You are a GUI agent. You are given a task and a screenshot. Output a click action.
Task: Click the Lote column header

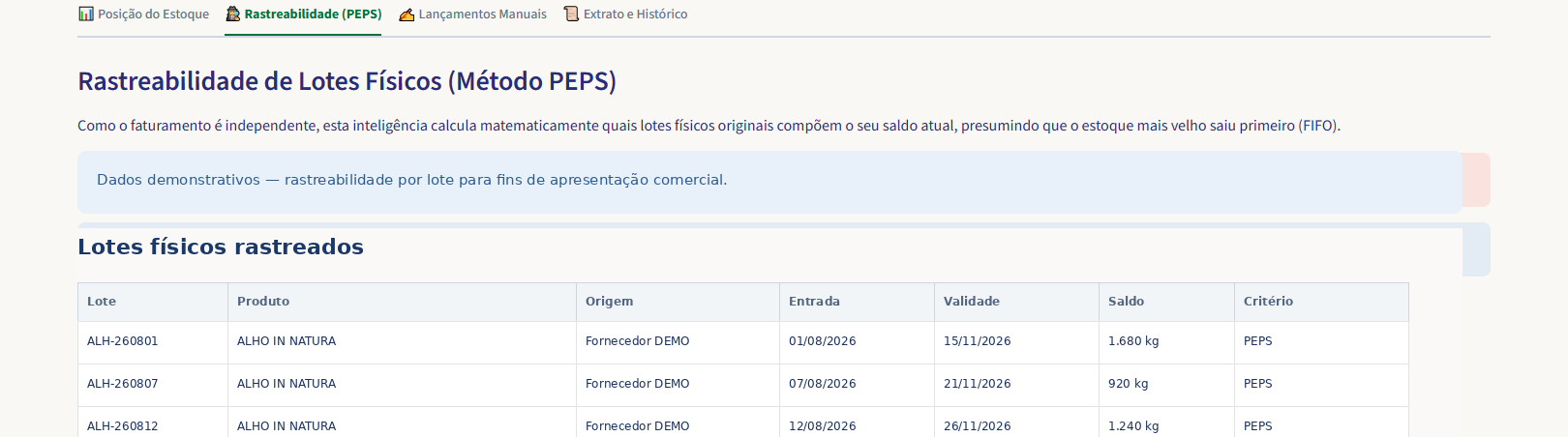[153, 302]
